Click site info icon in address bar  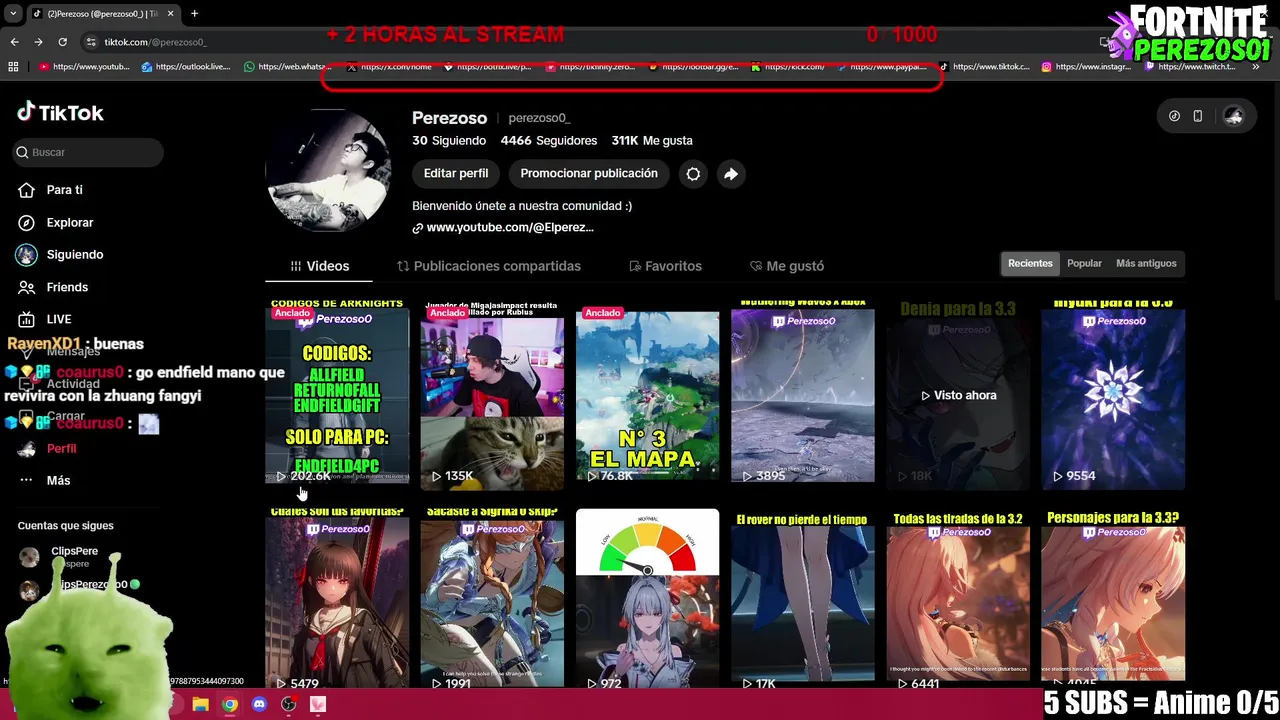pos(91,42)
